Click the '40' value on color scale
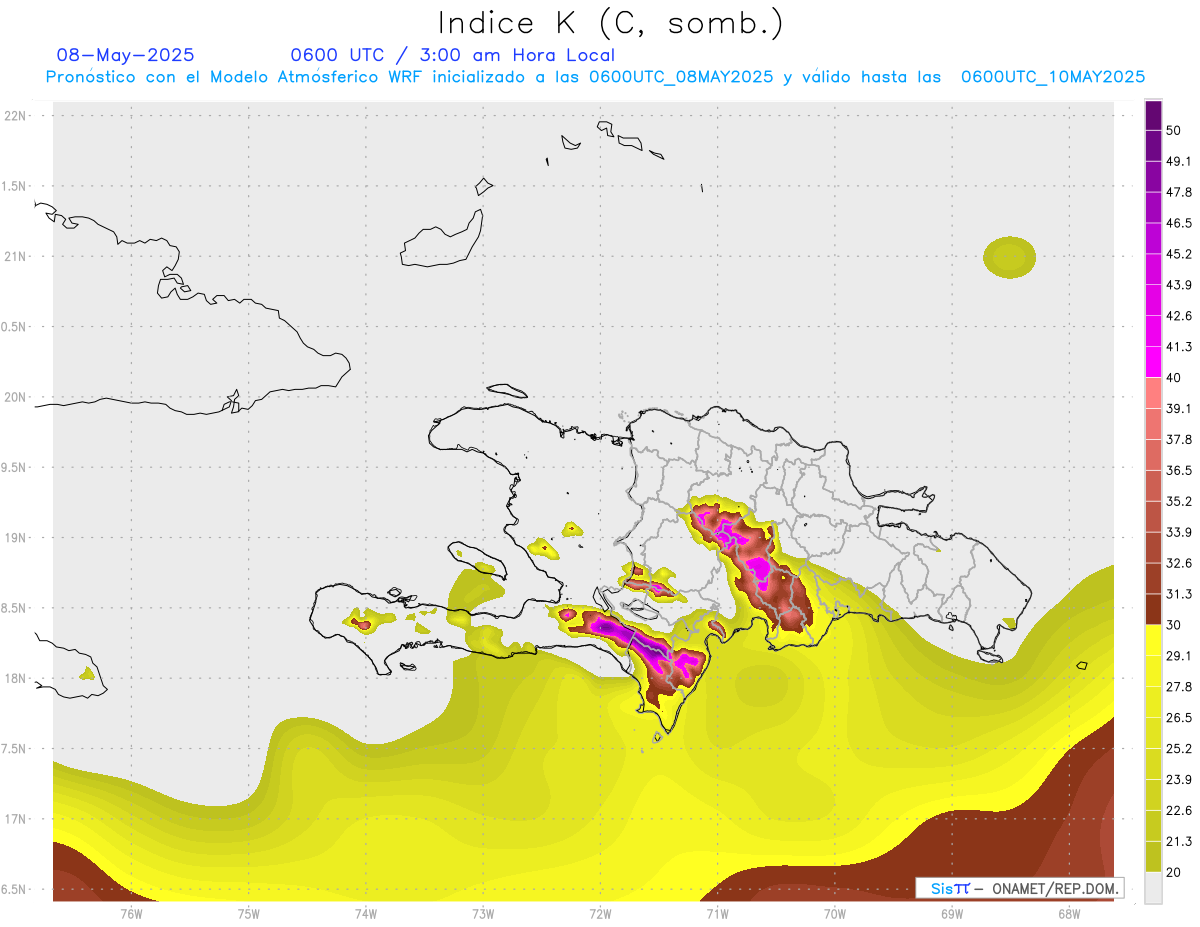The width and height of the screenshot is (1200, 927). tap(1174, 377)
